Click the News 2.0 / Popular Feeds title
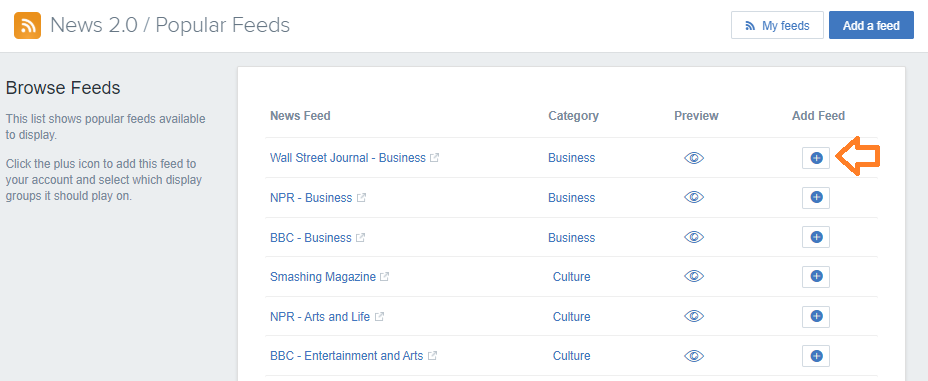The width and height of the screenshot is (928, 381). (170, 25)
